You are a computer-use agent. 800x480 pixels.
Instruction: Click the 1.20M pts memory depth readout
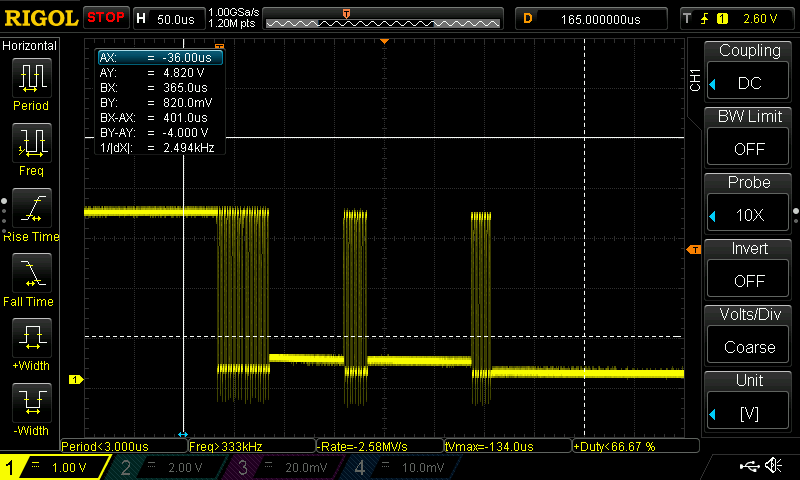[232, 23]
